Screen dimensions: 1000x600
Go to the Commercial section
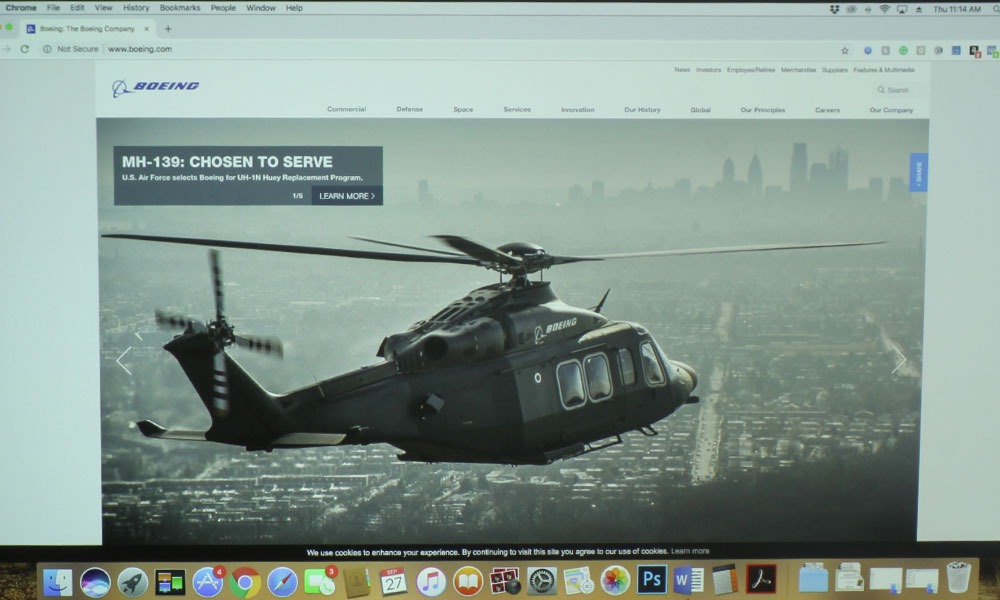tap(346, 110)
